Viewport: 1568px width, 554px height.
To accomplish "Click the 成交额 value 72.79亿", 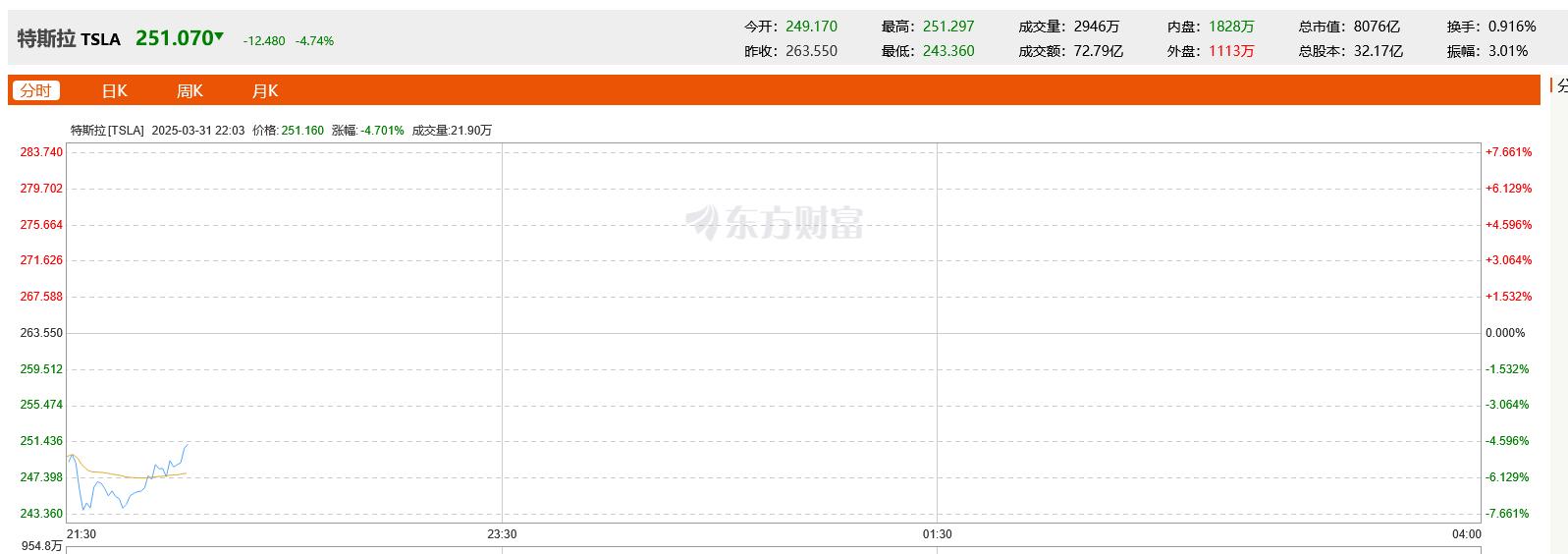I will [x=1098, y=51].
